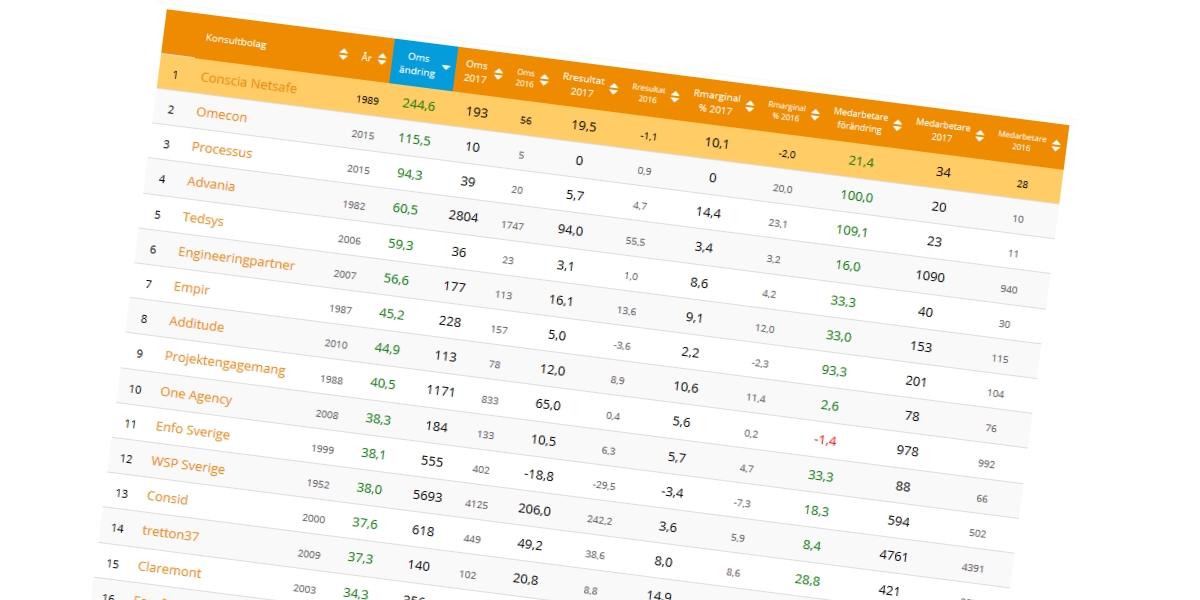Select the 4391 employees value
The height and width of the screenshot is (600, 1200).
[973, 569]
